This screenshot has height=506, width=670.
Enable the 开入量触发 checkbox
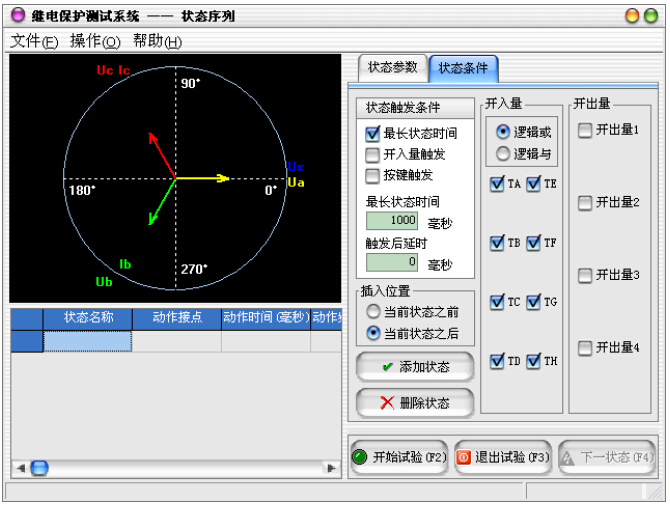[x=373, y=154]
